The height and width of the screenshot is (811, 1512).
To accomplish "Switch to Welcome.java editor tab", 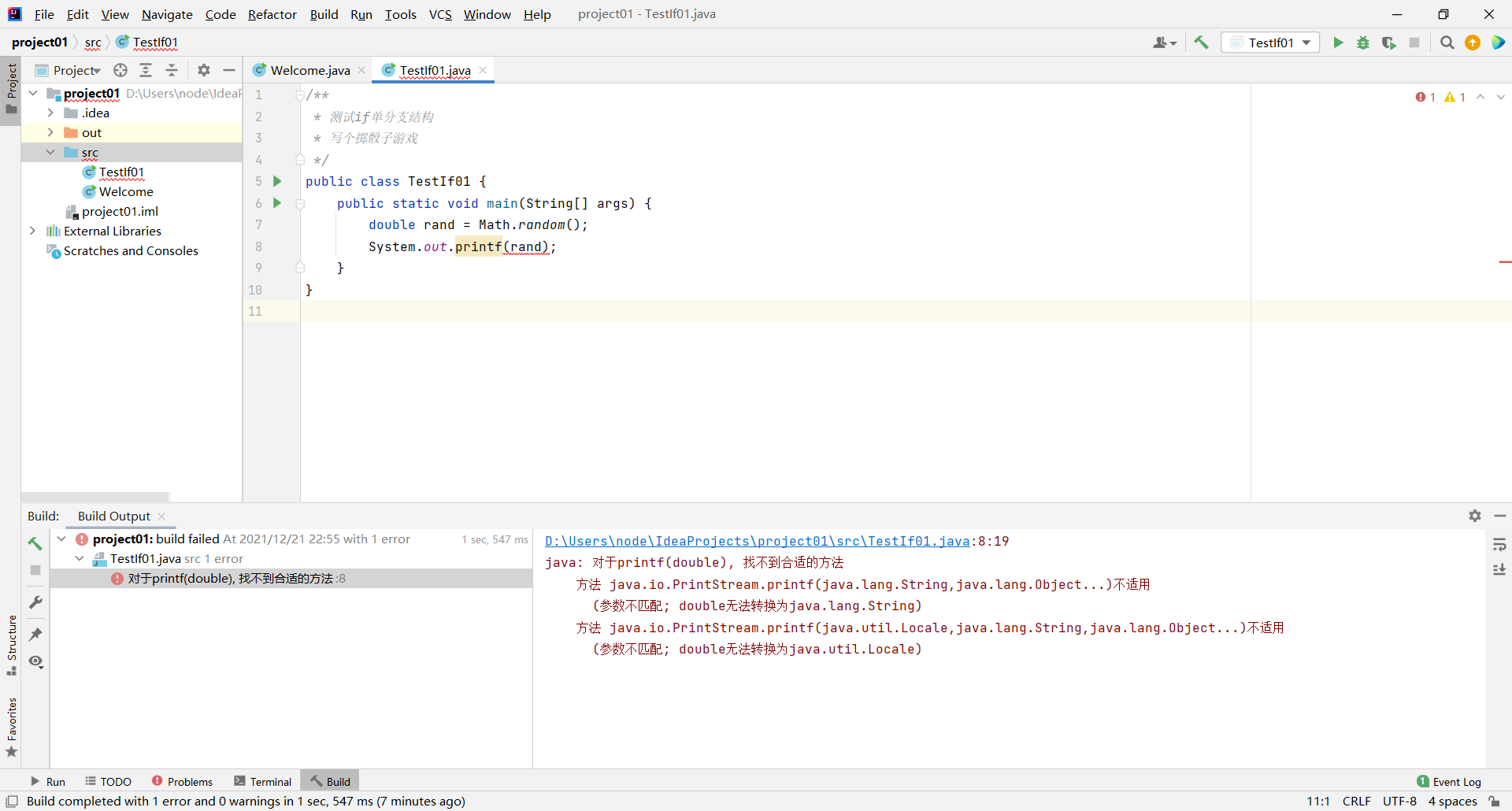I will (309, 70).
